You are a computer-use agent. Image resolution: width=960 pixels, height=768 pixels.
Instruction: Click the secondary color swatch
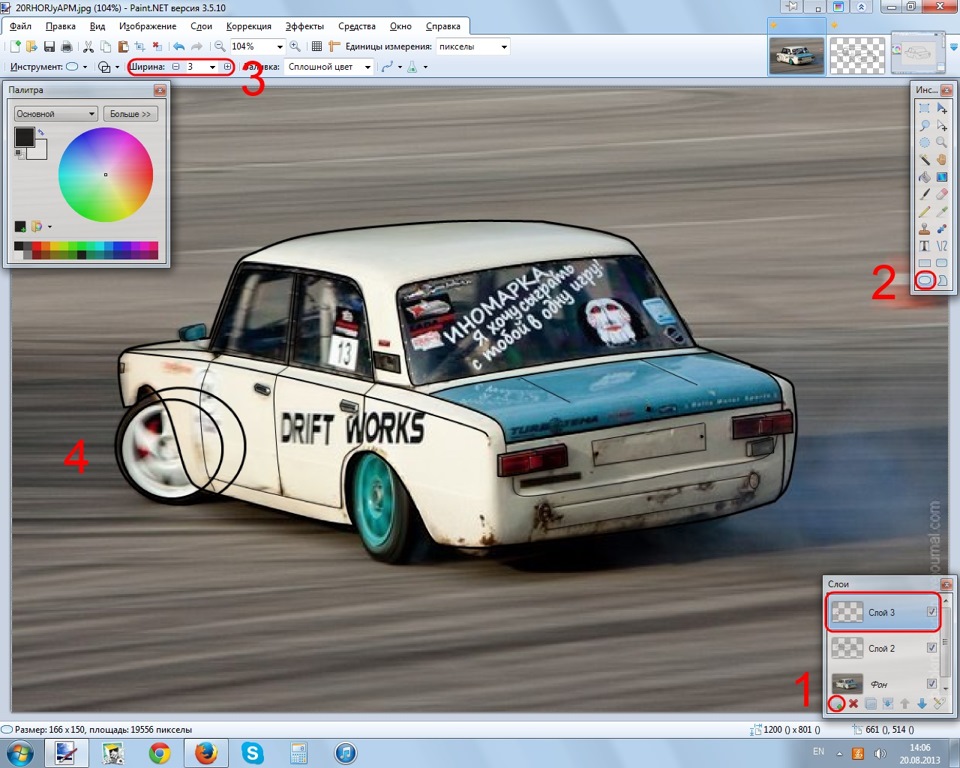40,151
